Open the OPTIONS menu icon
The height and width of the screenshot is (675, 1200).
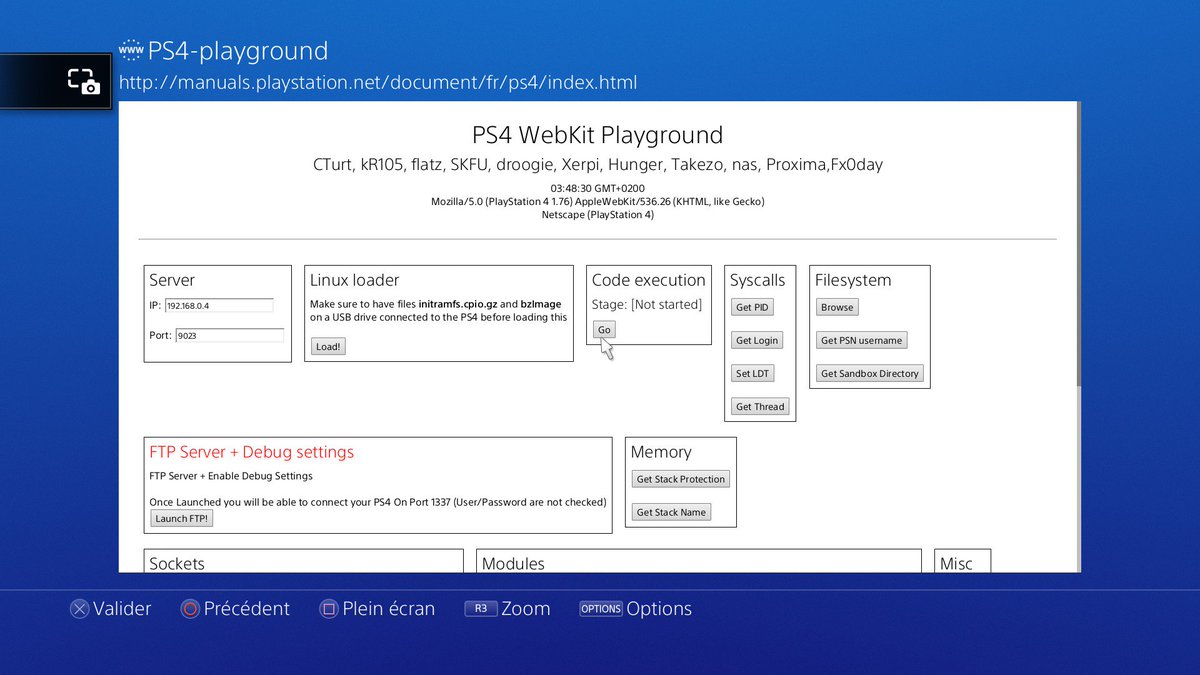point(601,608)
